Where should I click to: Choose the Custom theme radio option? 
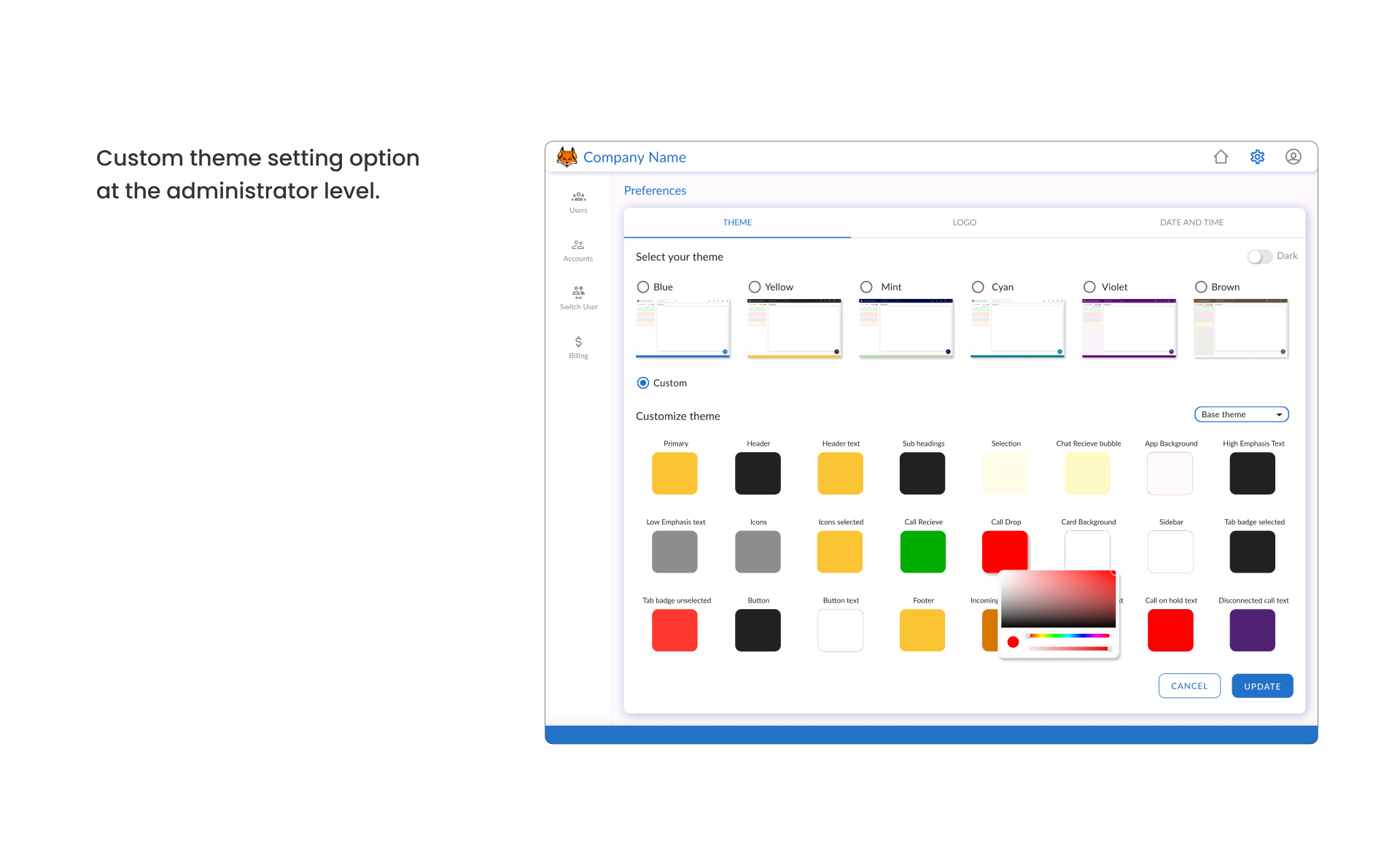643,383
